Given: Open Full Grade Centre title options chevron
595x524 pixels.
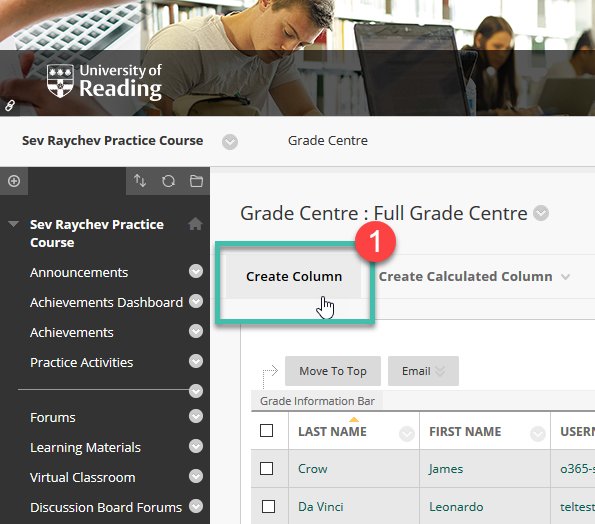Looking at the screenshot, I should 541,213.
